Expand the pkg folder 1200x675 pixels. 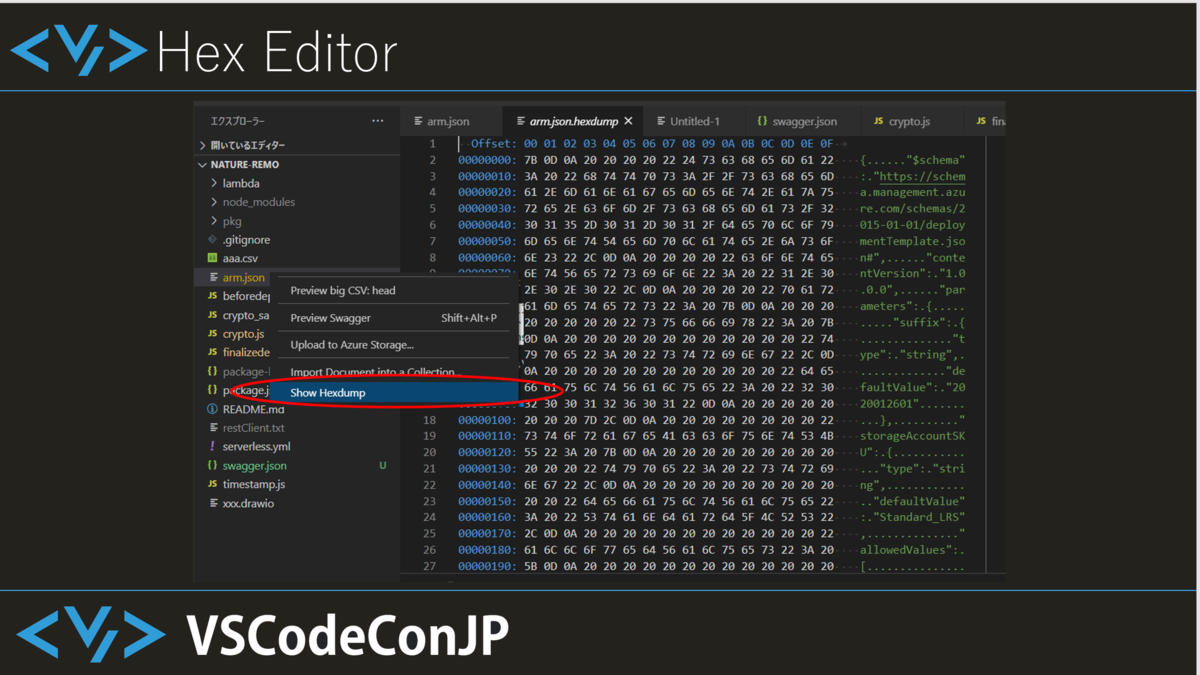[214, 221]
